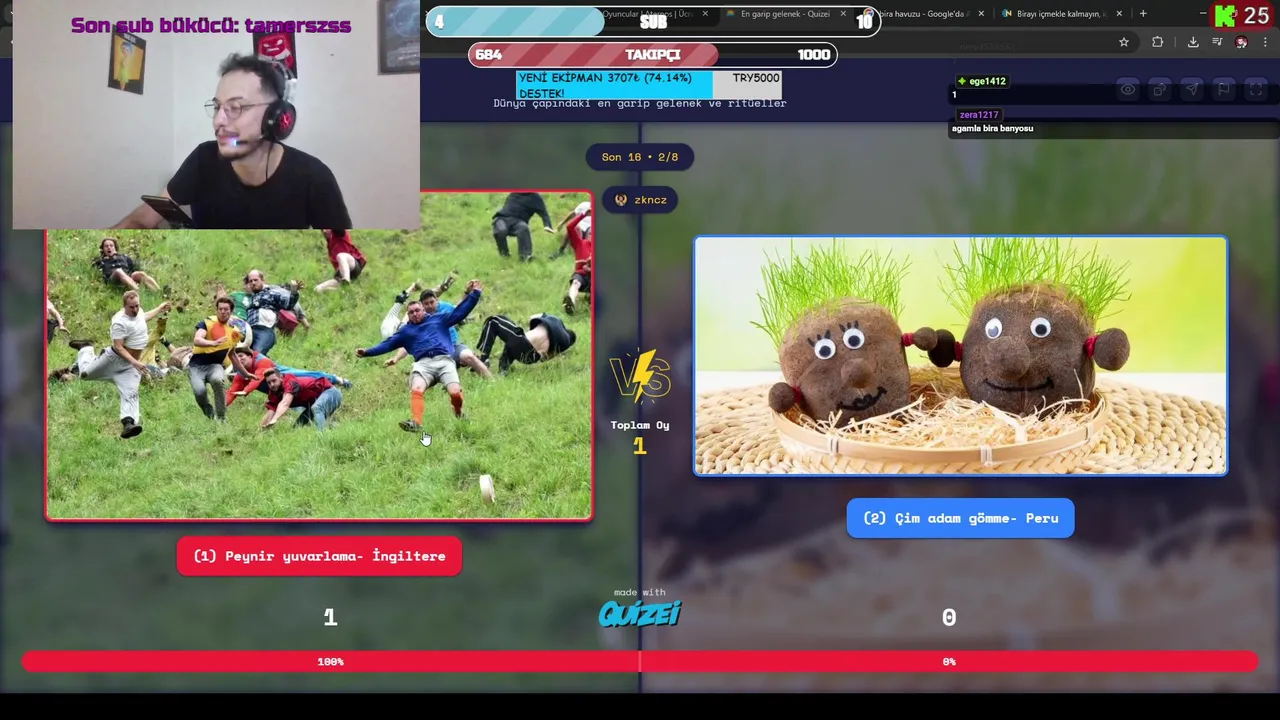Click the share icon next to the eye

point(1160,90)
